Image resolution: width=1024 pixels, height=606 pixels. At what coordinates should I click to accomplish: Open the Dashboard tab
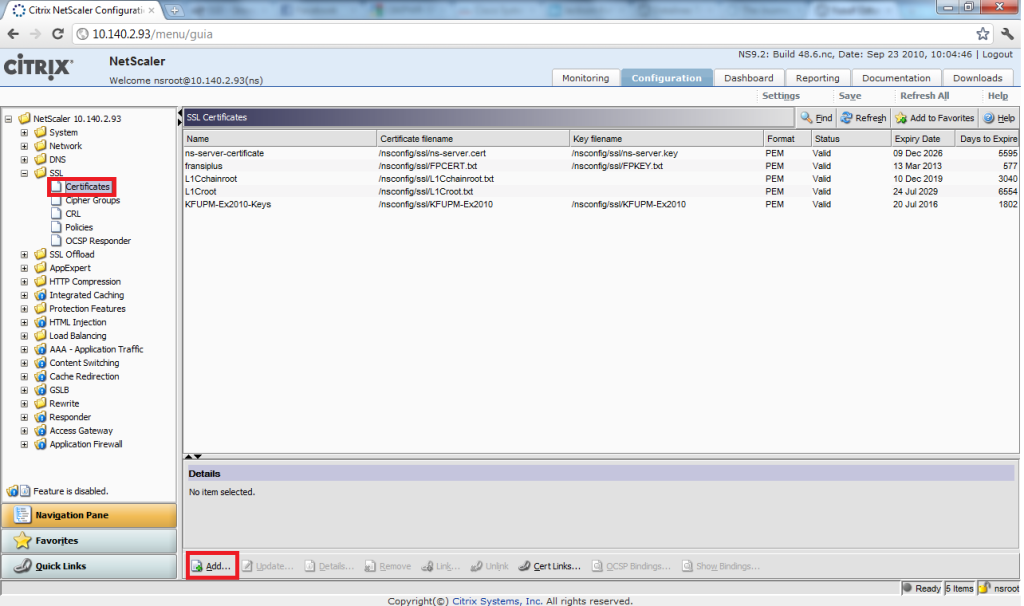(x=748, y=78)
